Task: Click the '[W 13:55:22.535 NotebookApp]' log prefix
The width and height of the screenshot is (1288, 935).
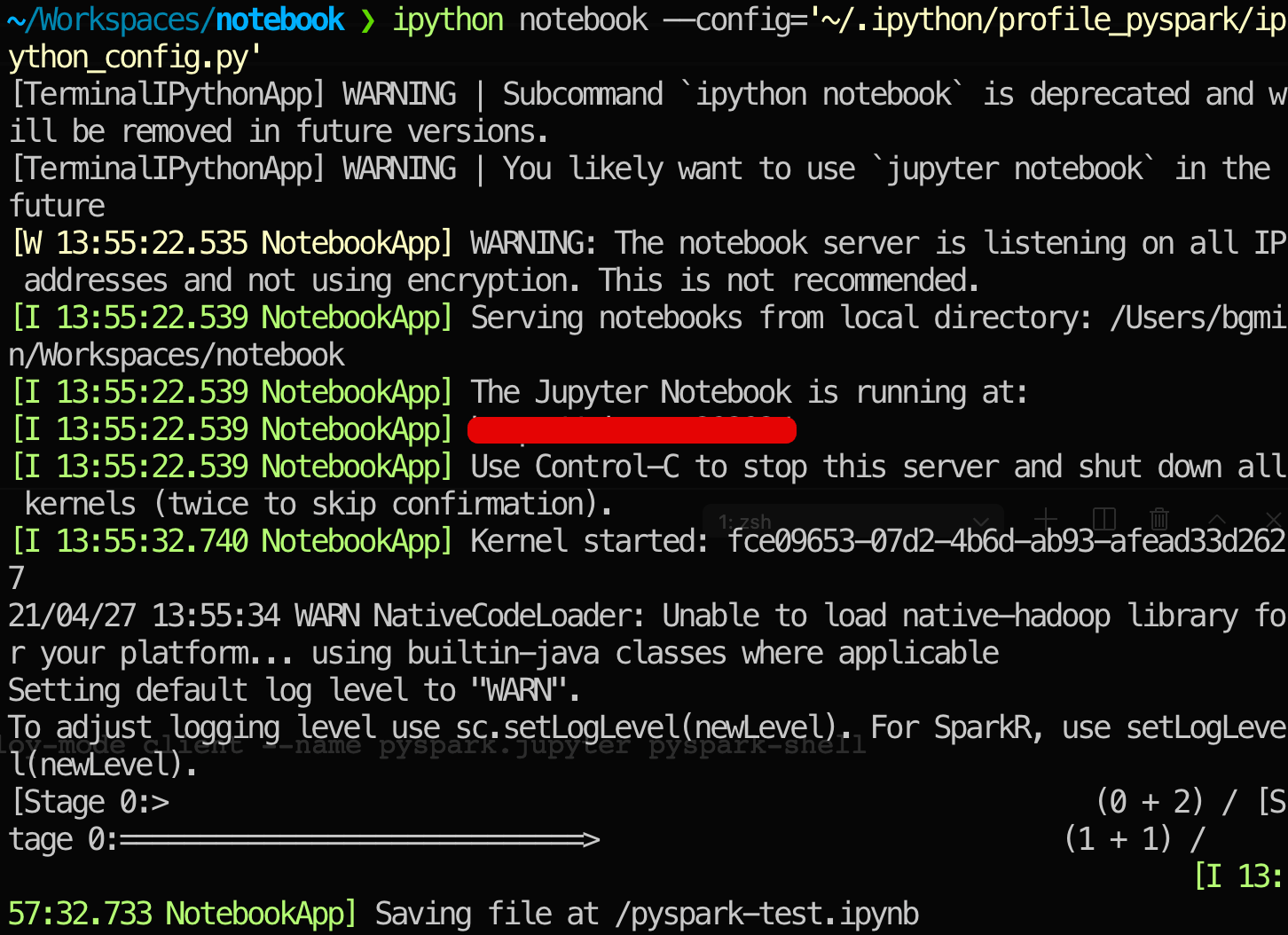Action: tap(232, 243)
